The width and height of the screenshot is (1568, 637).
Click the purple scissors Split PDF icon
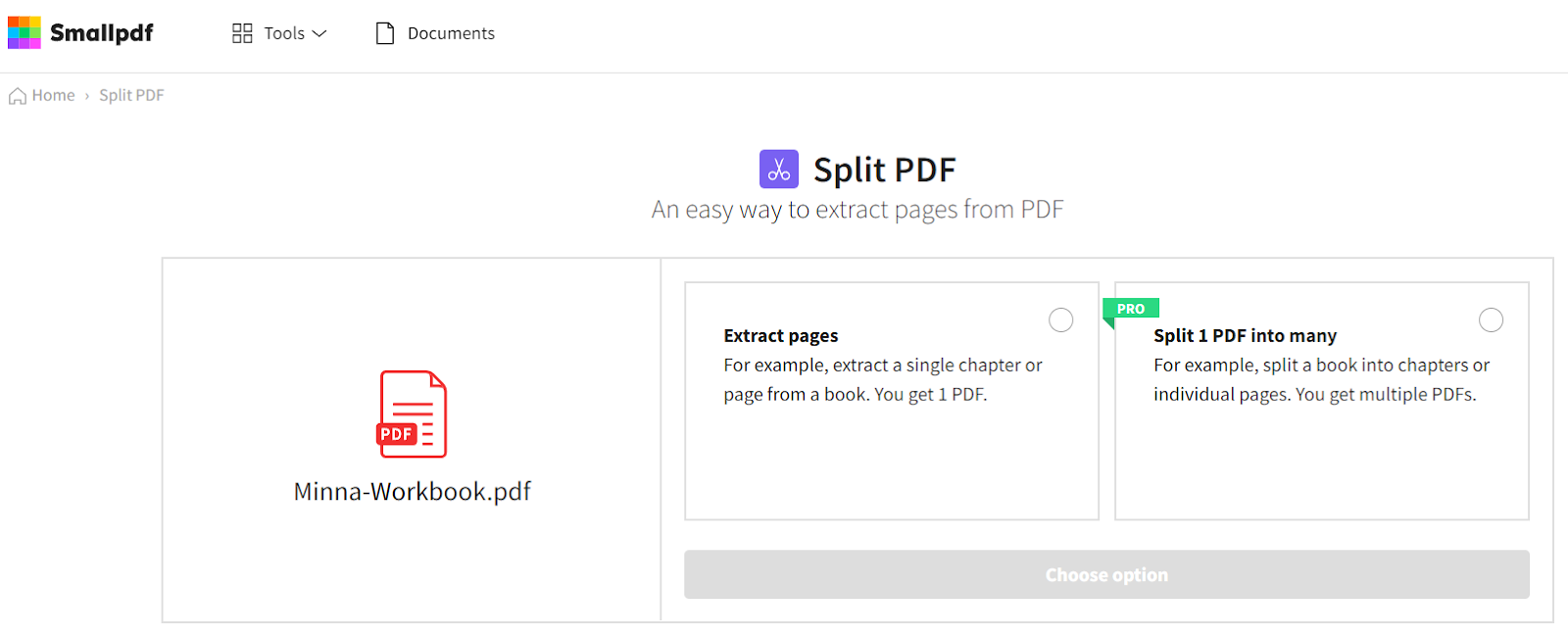(x=779, y=170)
